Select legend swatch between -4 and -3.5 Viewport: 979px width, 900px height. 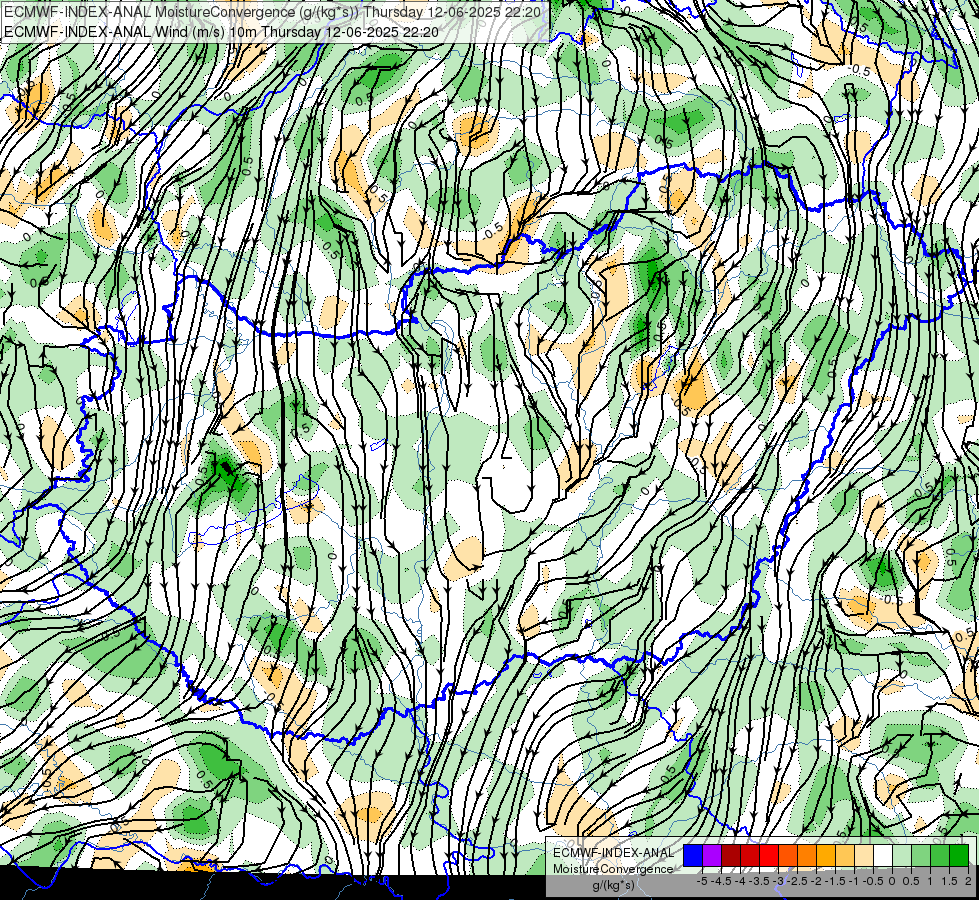(750, 855)
